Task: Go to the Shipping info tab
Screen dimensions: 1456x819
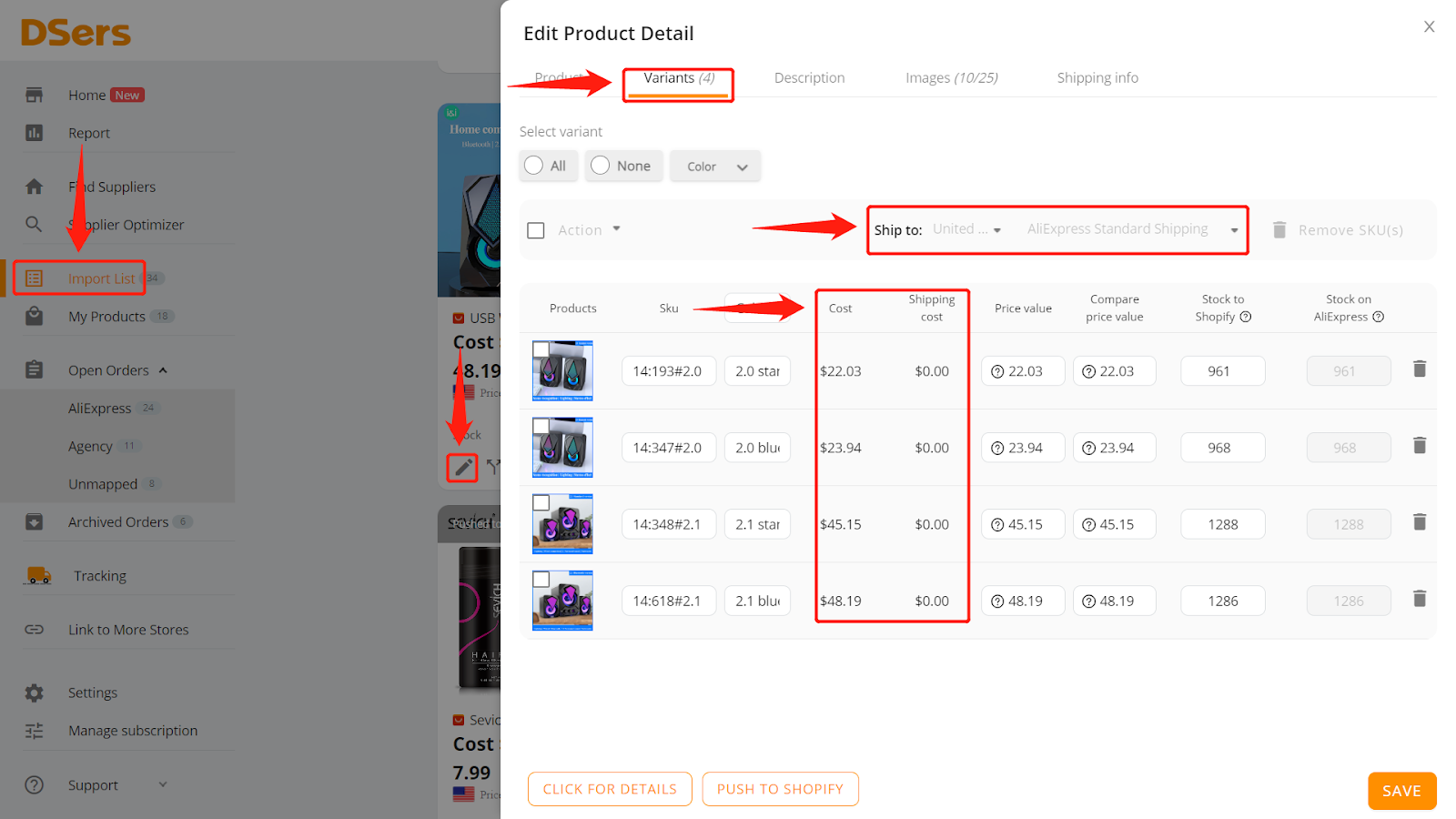Action: click(1097, 78)
